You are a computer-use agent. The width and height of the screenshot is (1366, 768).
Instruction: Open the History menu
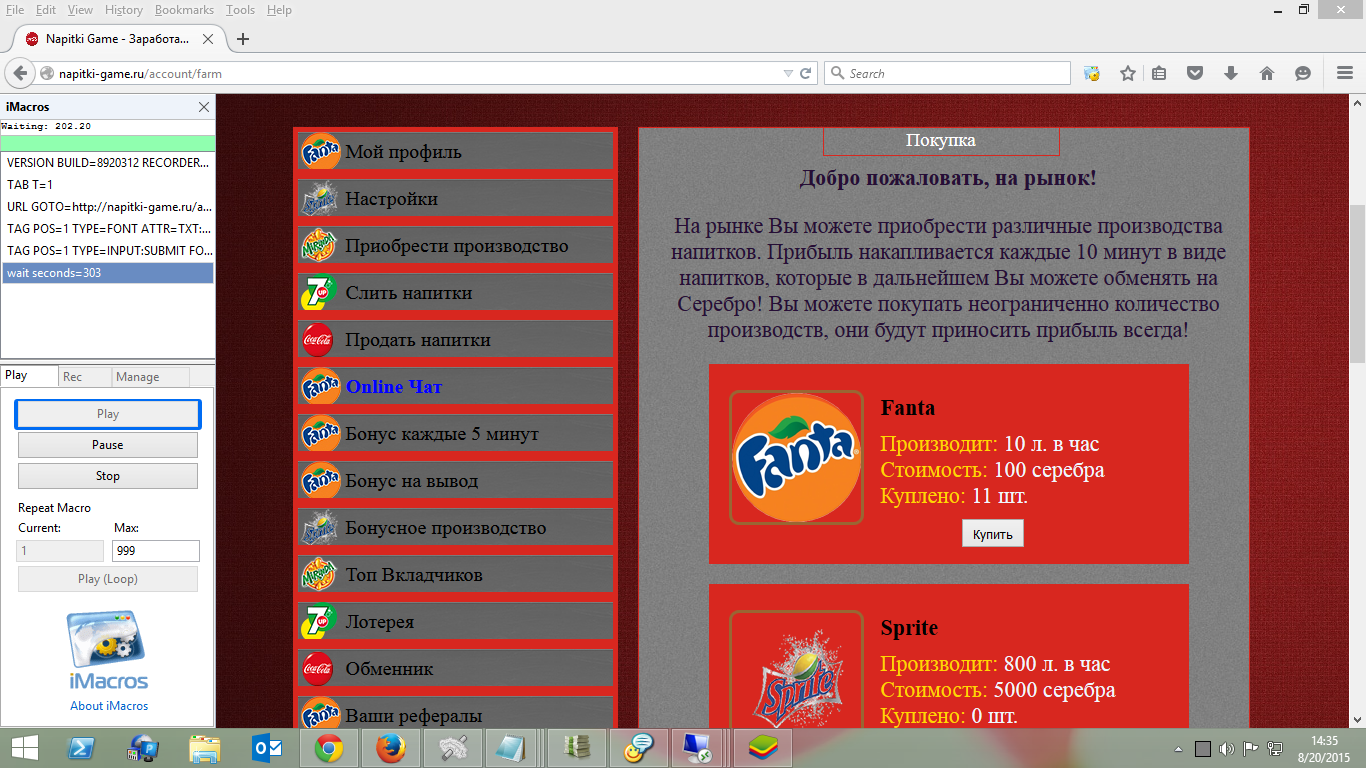tap(124, 10)
